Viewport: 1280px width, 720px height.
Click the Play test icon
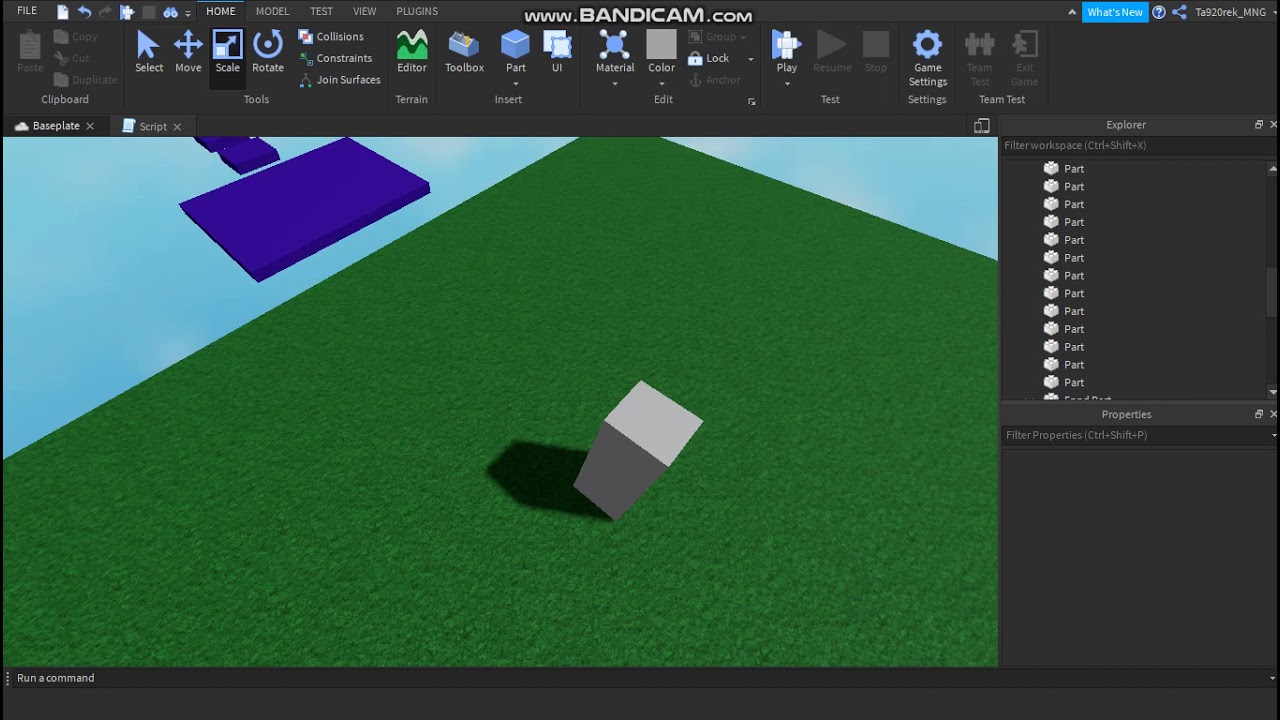[x=787, y=45]
